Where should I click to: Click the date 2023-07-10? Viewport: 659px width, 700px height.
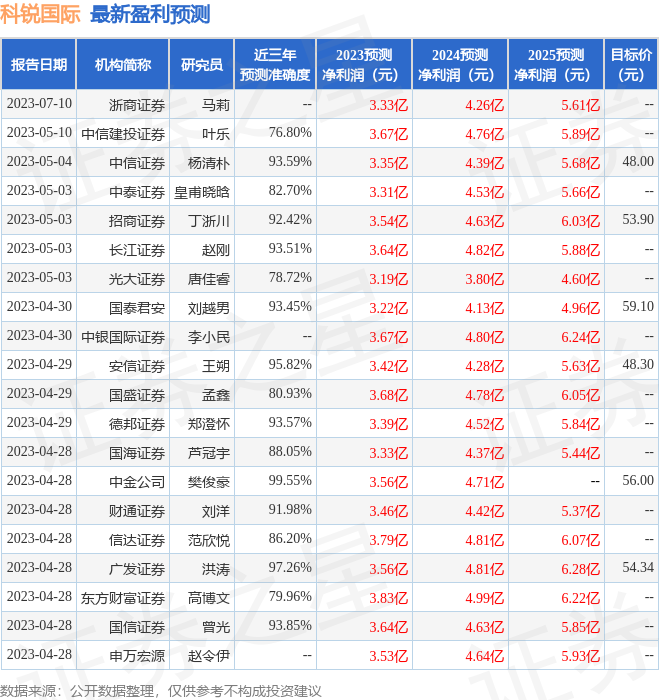tap(39, 104)
